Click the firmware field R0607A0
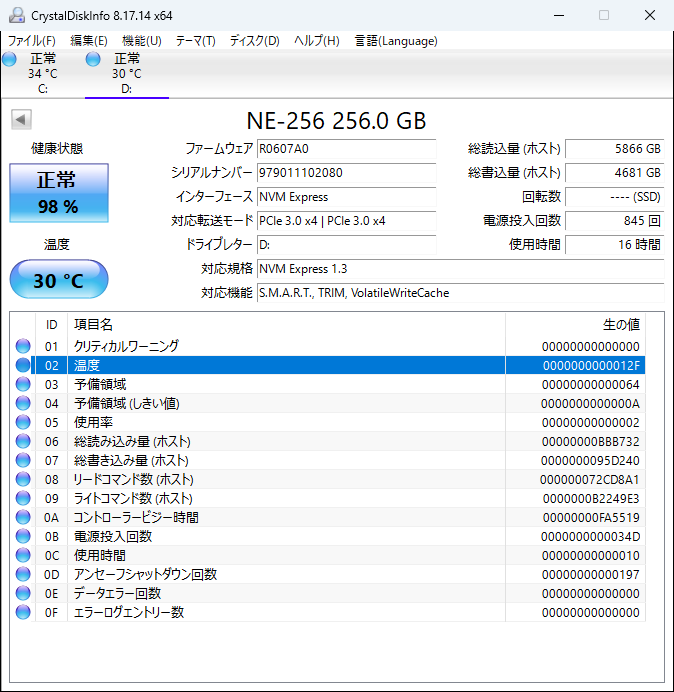The height and width of the screenshot is (692, 674). 346,149
